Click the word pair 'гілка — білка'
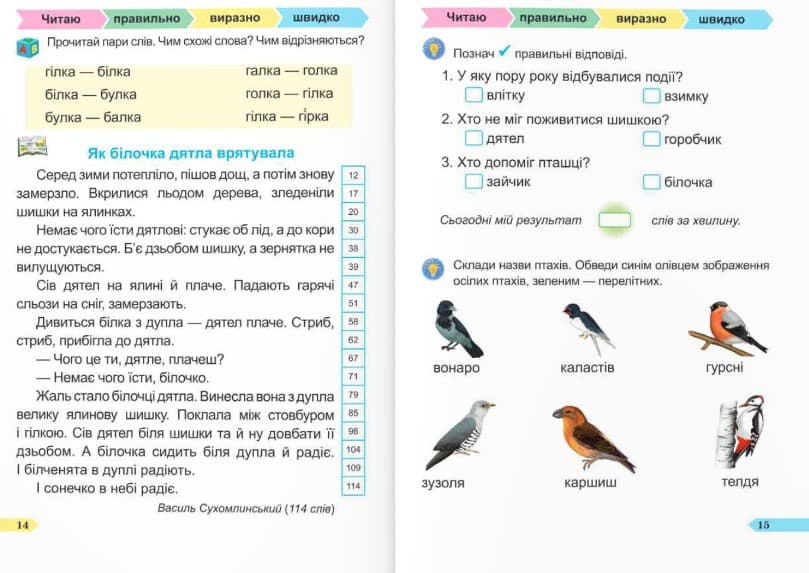 (x=88, y=72)
